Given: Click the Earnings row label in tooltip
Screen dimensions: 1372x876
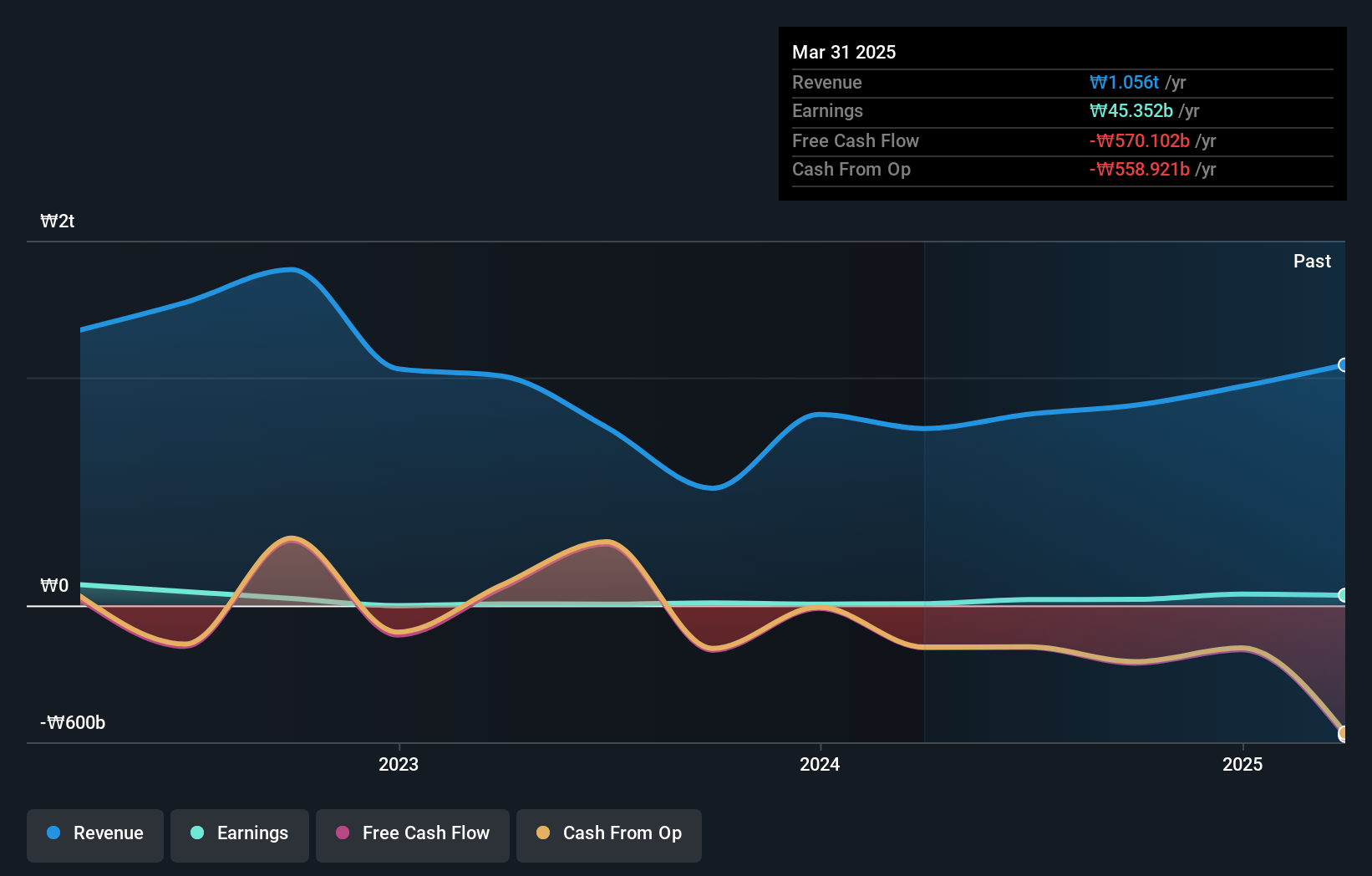Looking at the screenshot, I should [x=827, y=110].
